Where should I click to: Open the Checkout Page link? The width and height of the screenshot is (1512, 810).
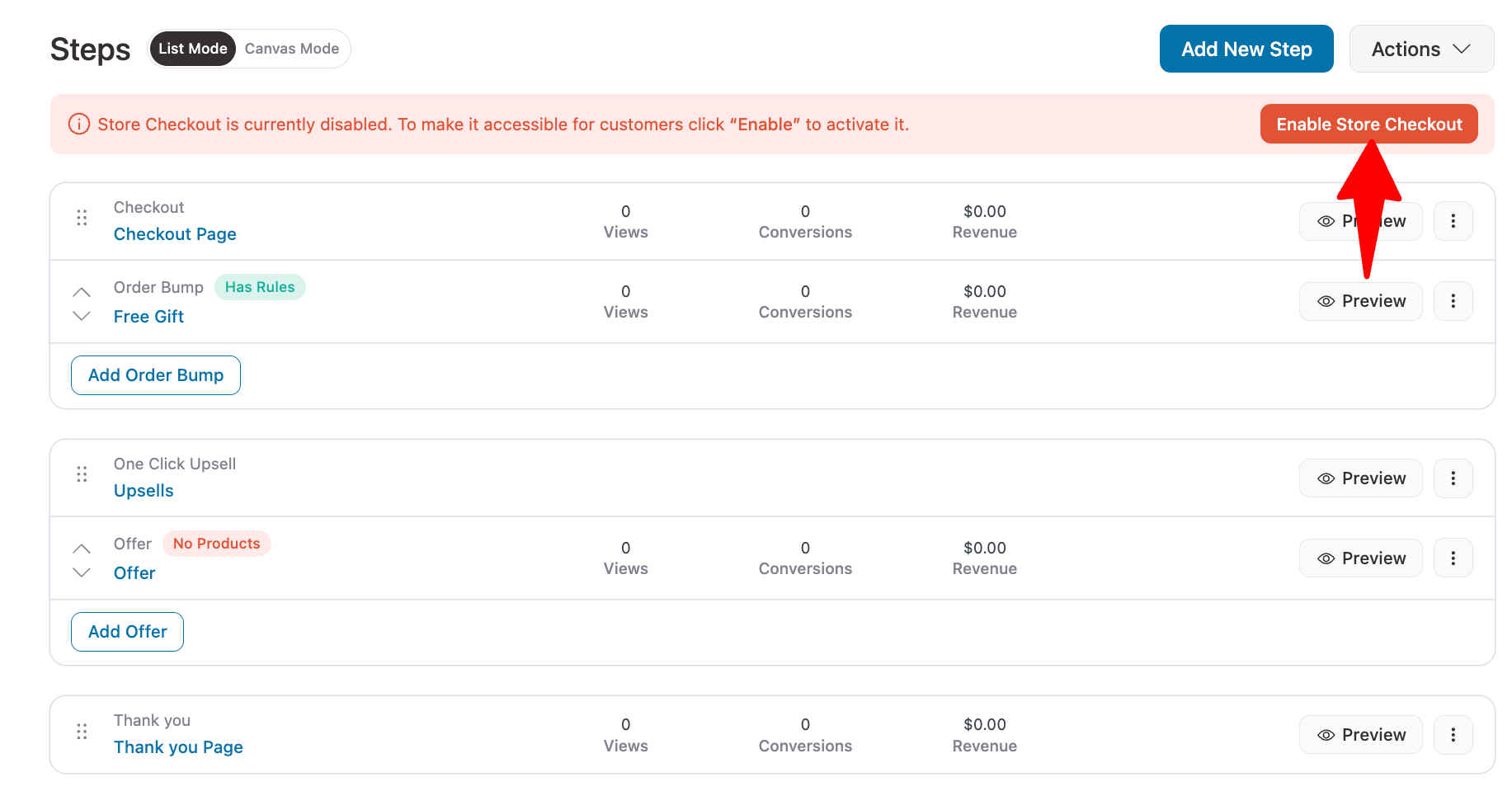[175, 234]
